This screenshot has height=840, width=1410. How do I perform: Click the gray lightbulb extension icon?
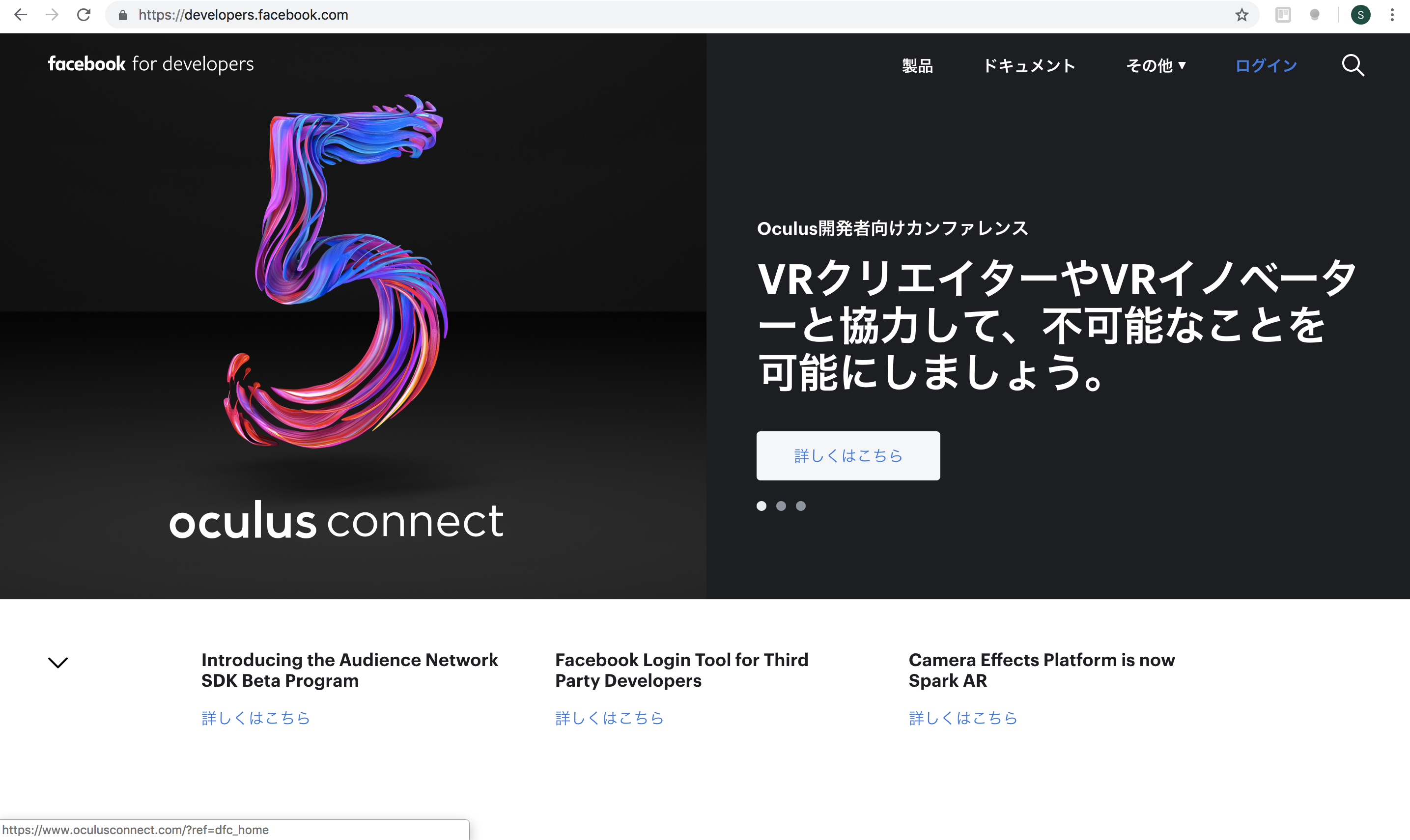pyautogui.click(x=1314, y=15)
